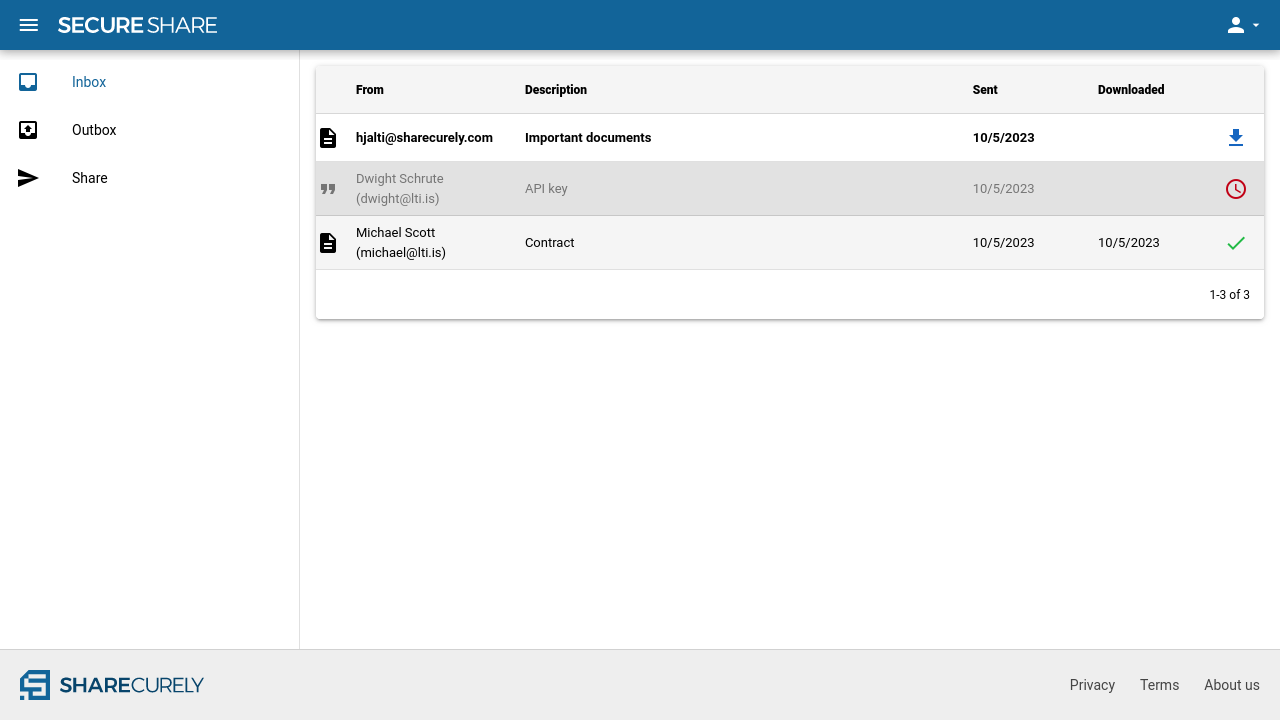Click document icon in hjalti@sharecurely.com row
The width and height of the screenshot is (1280, 720).
pos(328,138)
